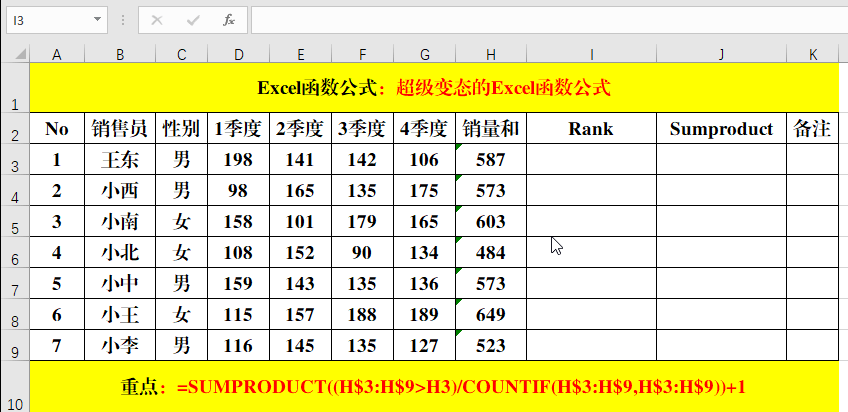Select row 9 header

(15, 345)
